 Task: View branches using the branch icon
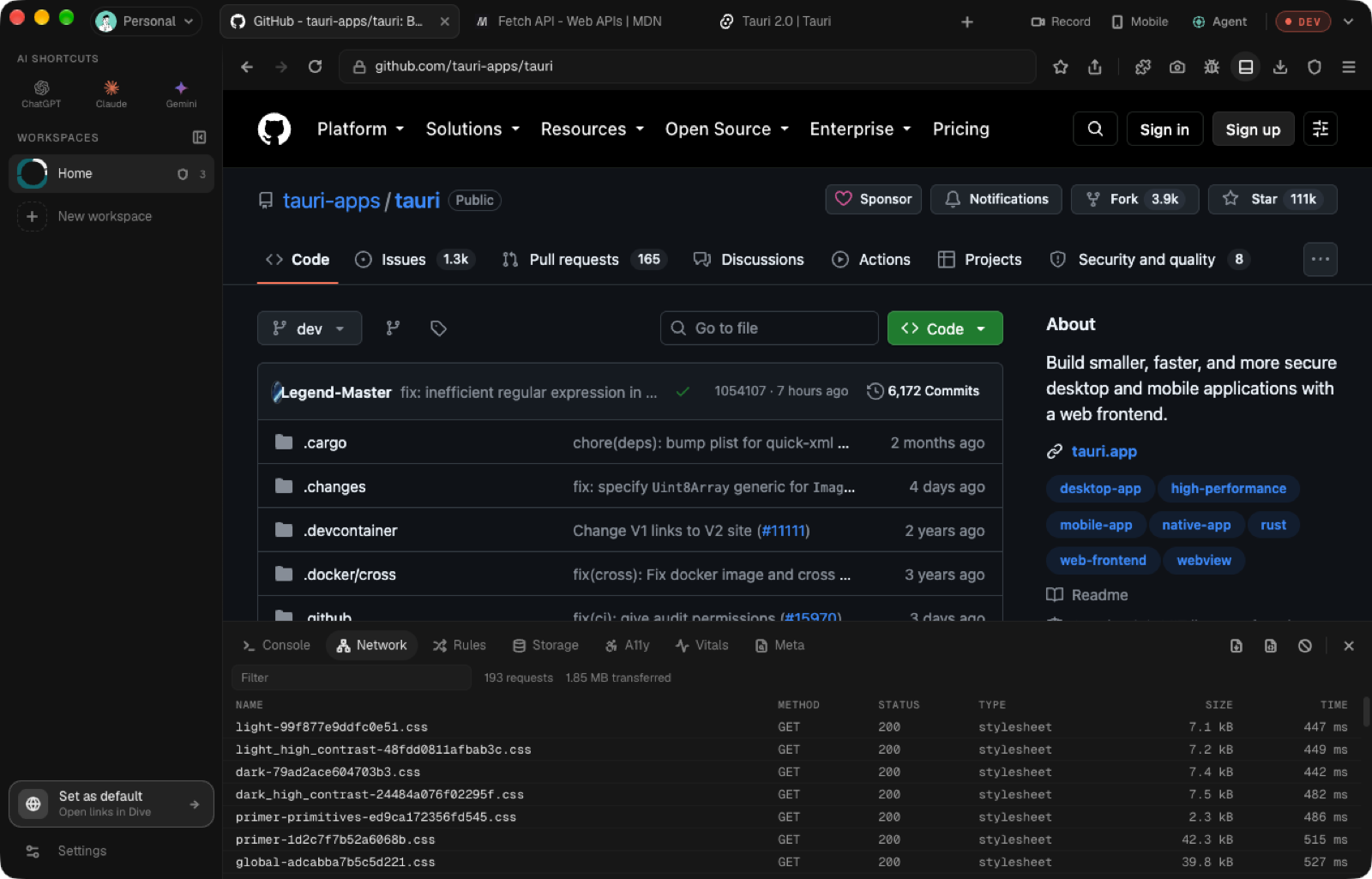pyautogui.click(x=393, y=328)
